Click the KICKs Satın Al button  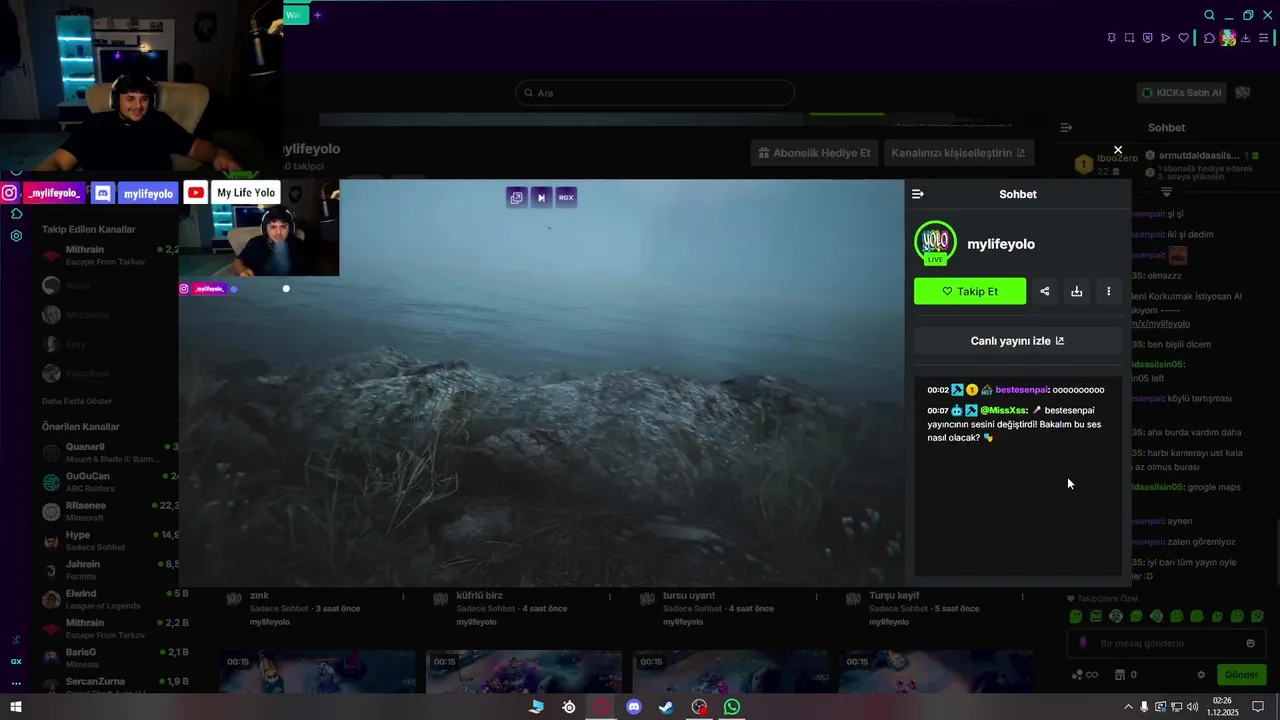(1181, 93)
